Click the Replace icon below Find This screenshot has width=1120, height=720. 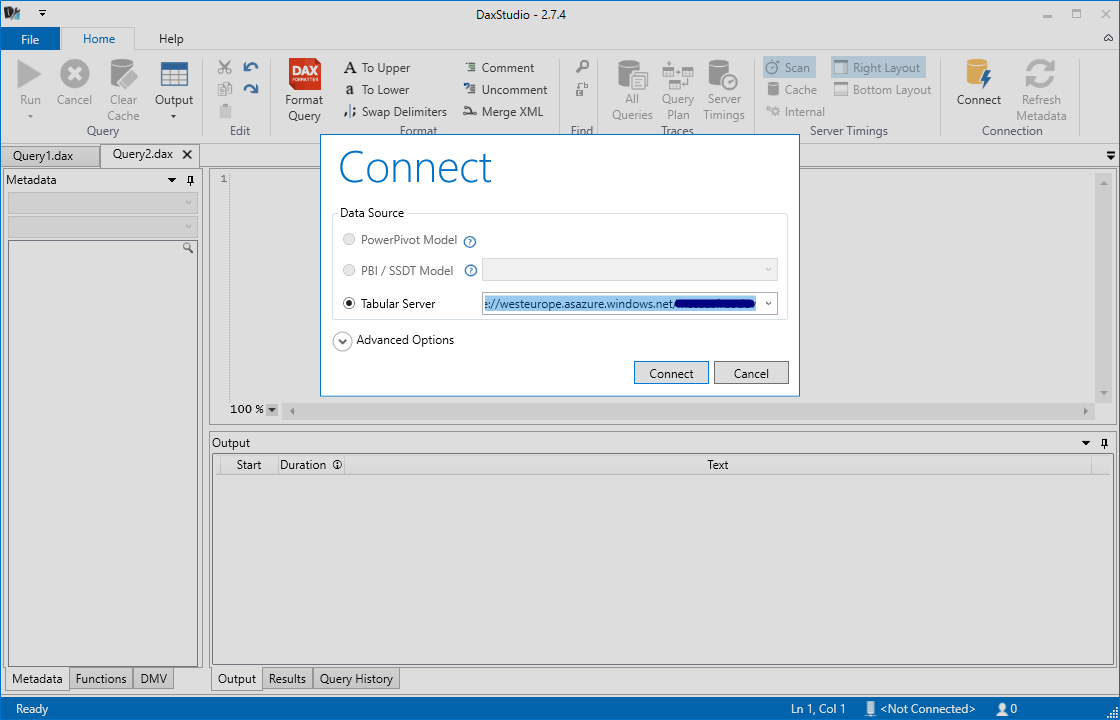582,89
